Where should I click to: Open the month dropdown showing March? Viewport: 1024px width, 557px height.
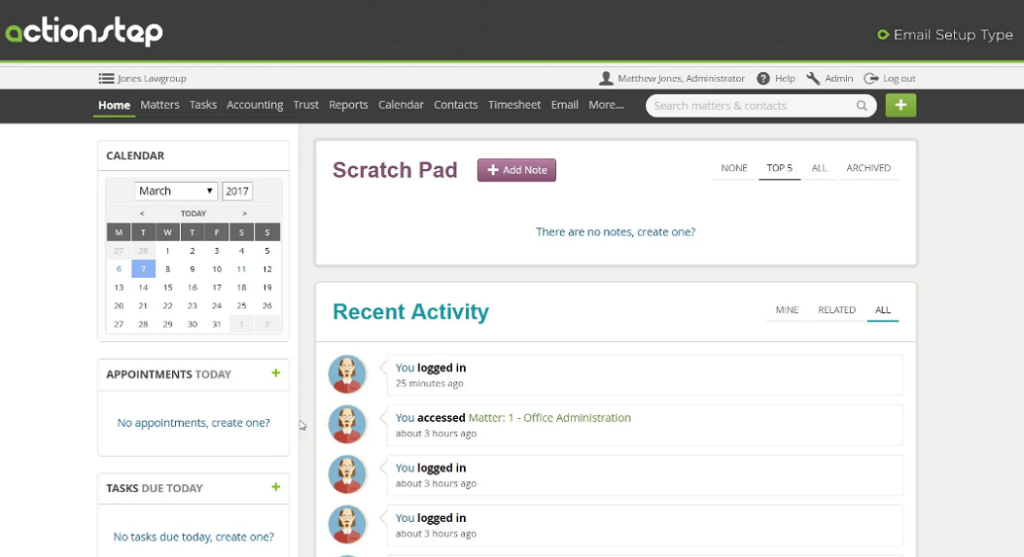(x=176, y=191)
